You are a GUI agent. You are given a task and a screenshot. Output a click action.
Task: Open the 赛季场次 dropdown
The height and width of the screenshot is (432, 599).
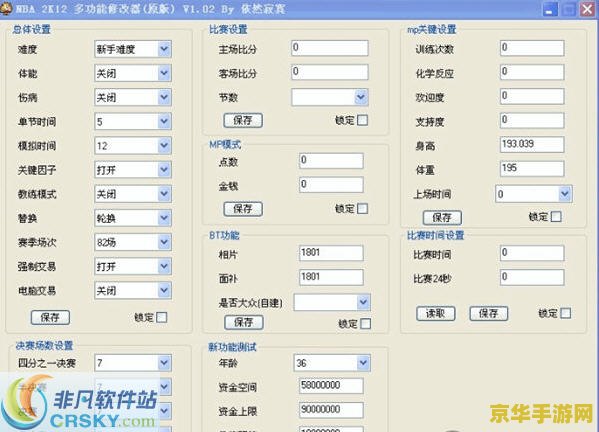164,242
